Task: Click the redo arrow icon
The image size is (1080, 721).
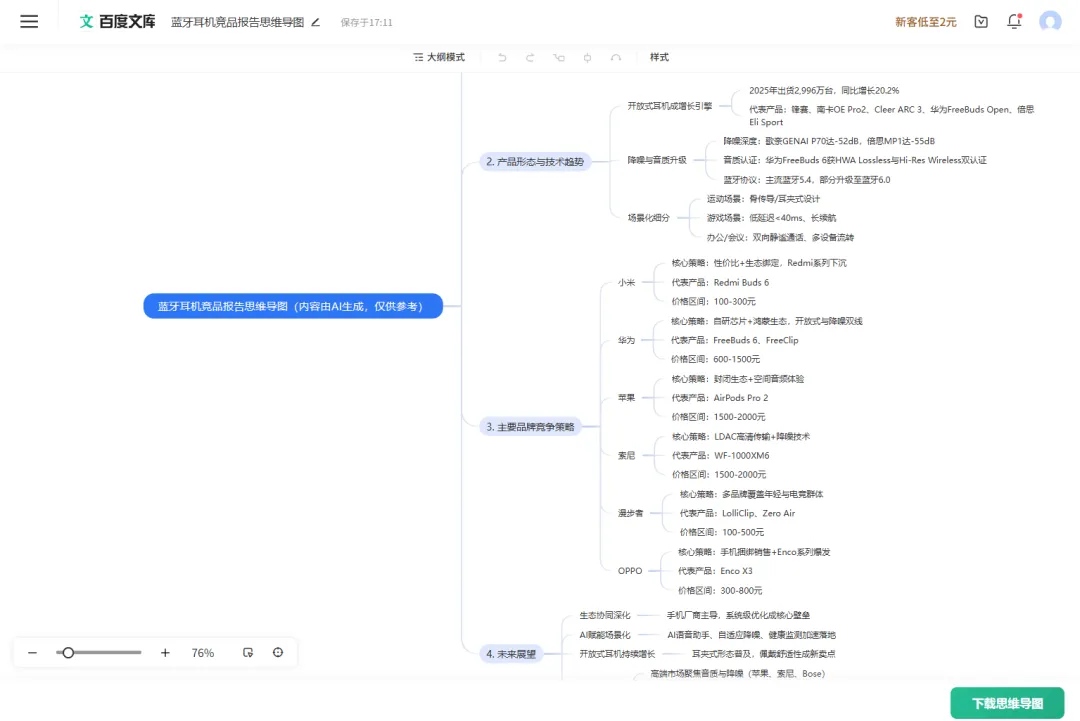Action: click(x=530, y=57)
